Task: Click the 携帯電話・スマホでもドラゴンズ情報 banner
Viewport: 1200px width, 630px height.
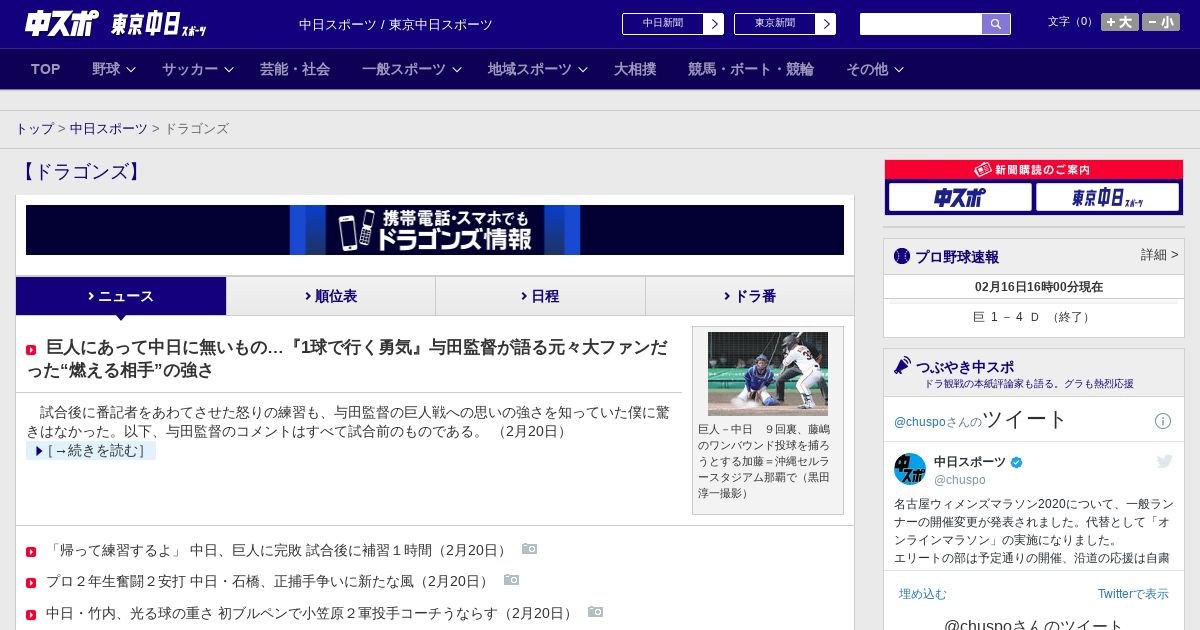Action: pos(435,230)
